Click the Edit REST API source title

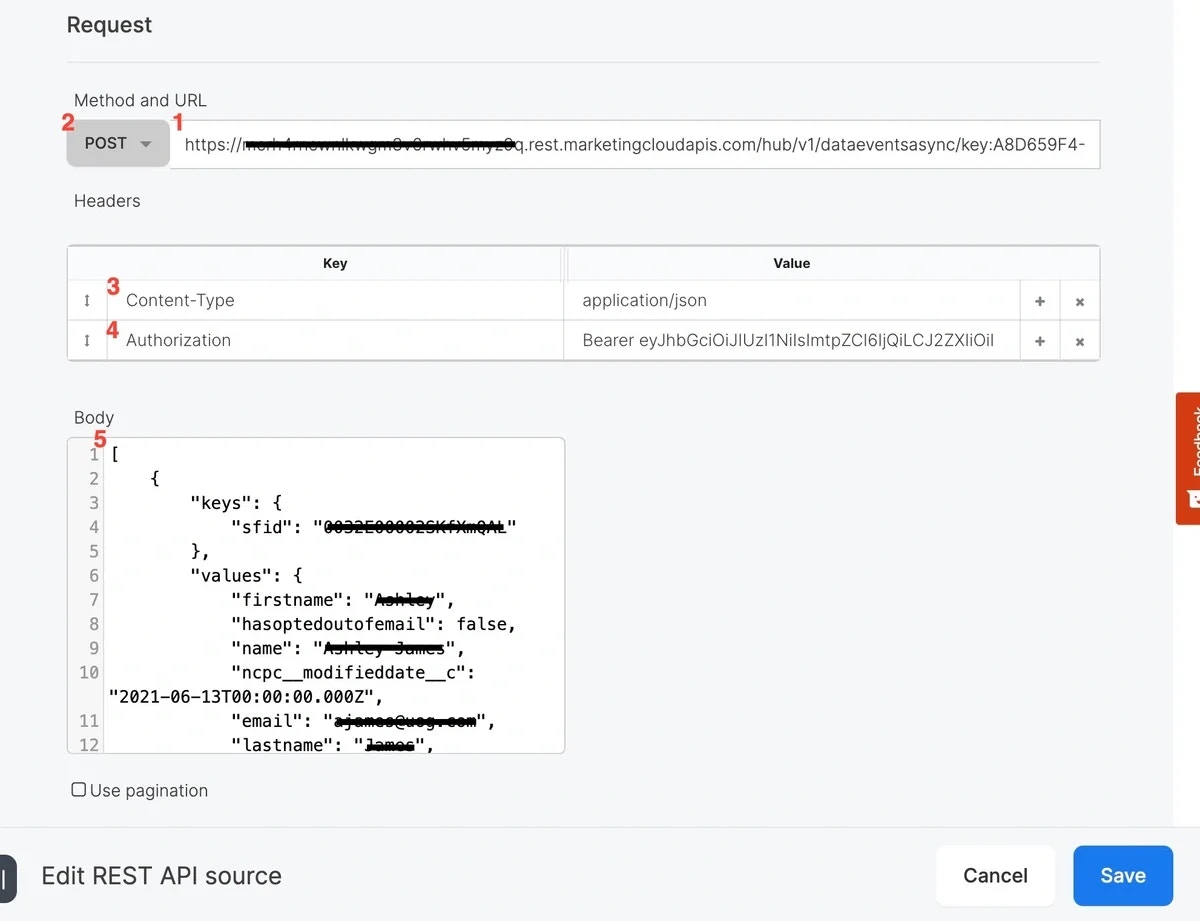[161, 876]
